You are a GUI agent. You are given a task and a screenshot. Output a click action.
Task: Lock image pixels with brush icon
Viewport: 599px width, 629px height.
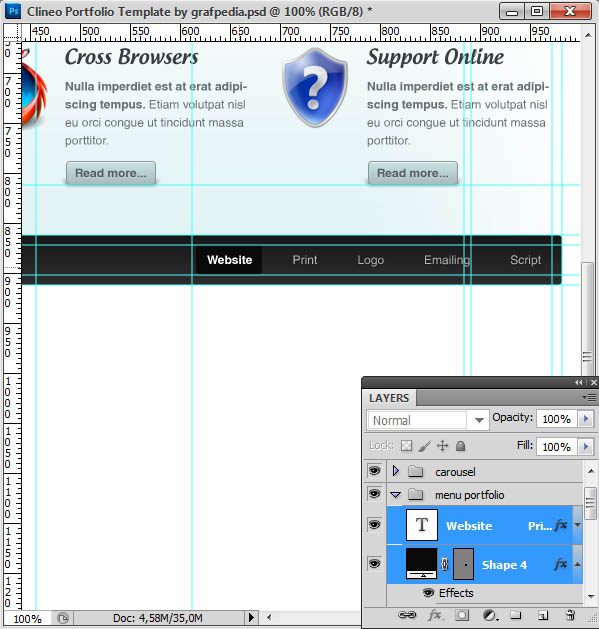pos(424,446)
